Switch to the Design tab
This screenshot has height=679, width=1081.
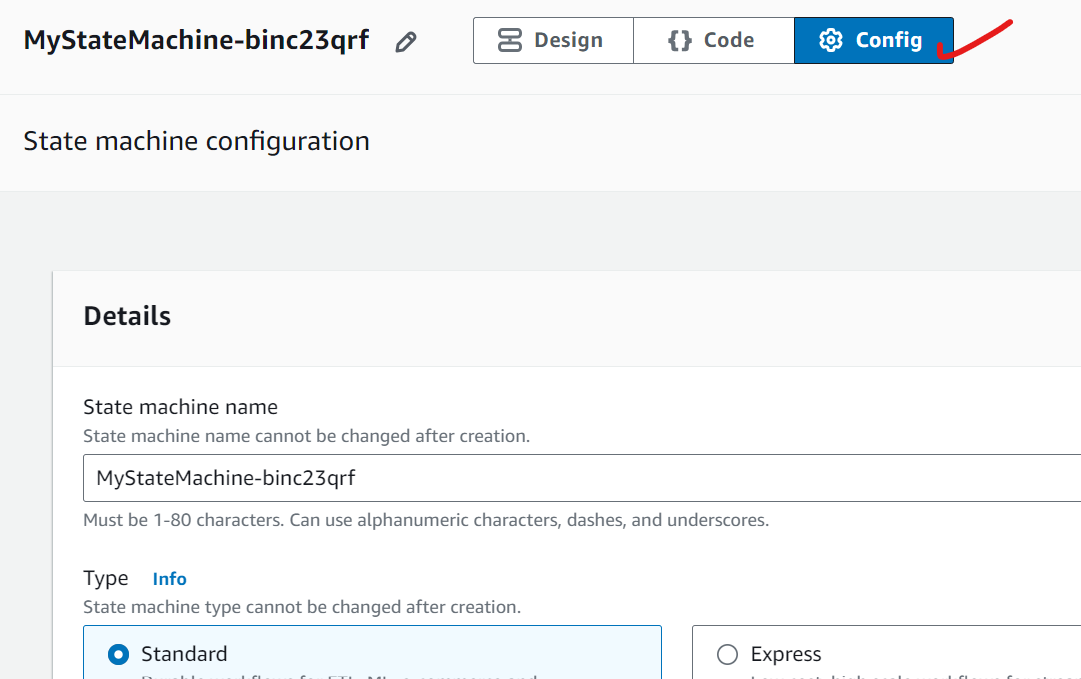pos(553,41)
